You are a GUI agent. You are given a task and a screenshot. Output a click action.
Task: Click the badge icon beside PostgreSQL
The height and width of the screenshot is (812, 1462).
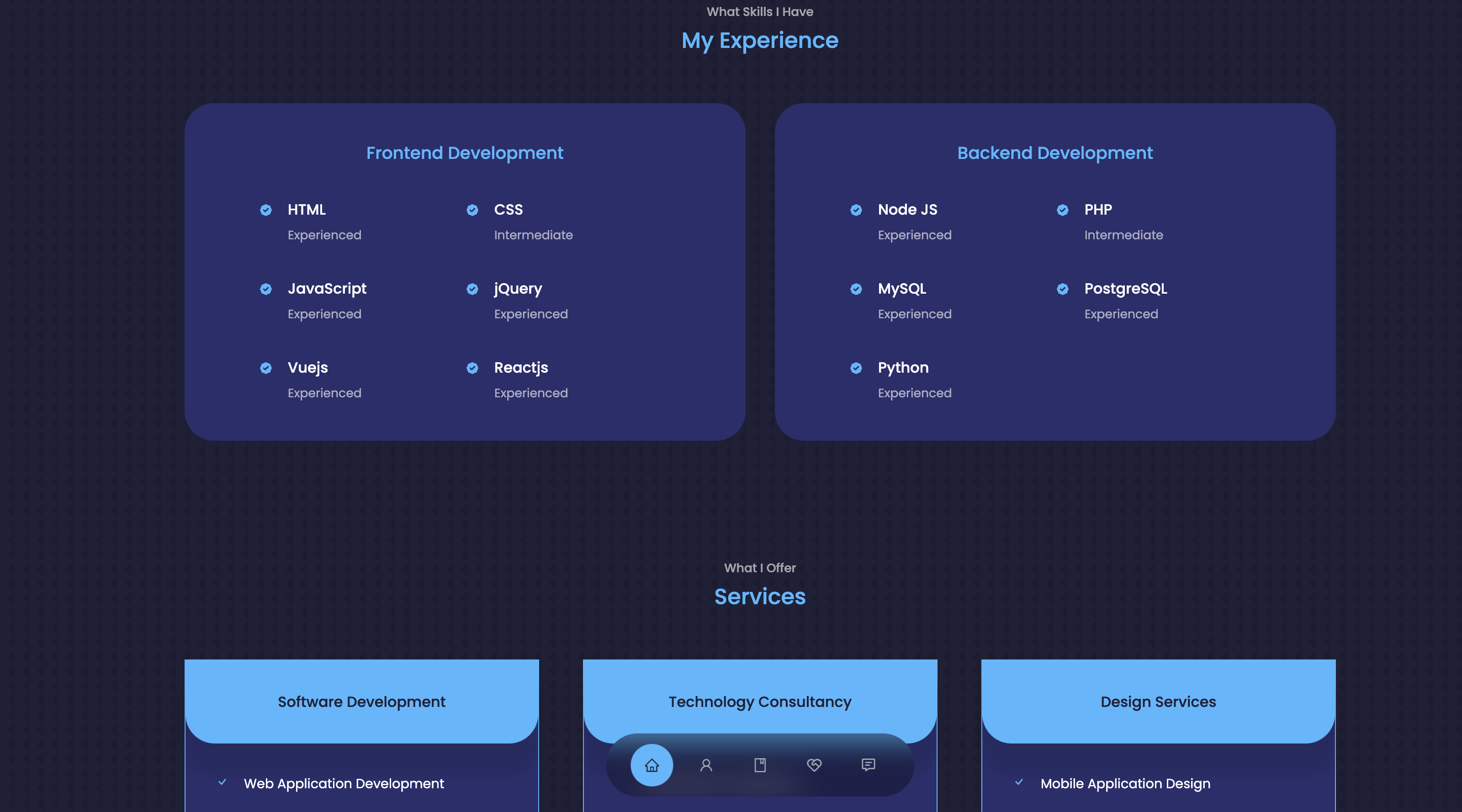(x=1062, y=289)
